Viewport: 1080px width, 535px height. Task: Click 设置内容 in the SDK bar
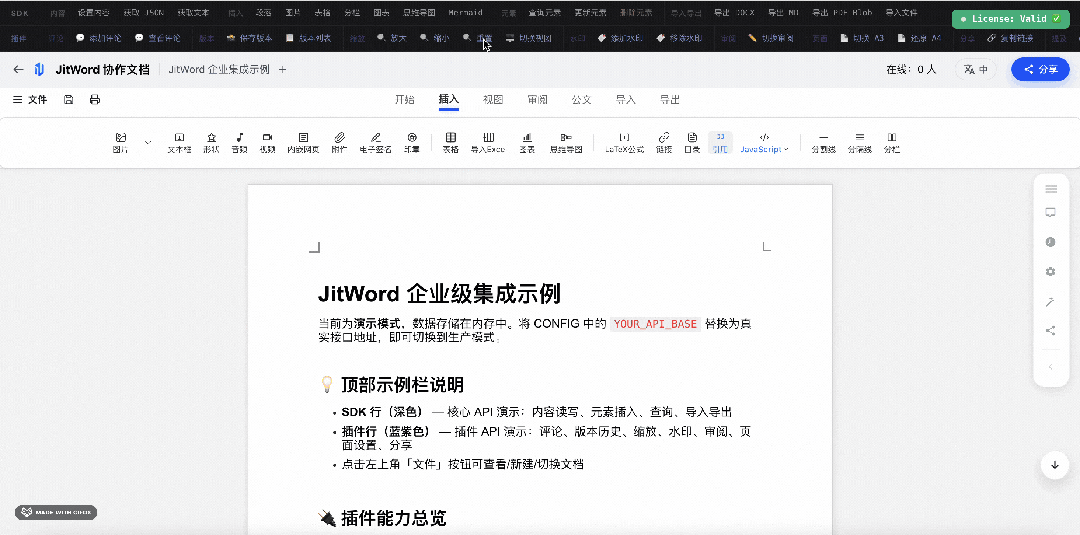pos(94,12)
